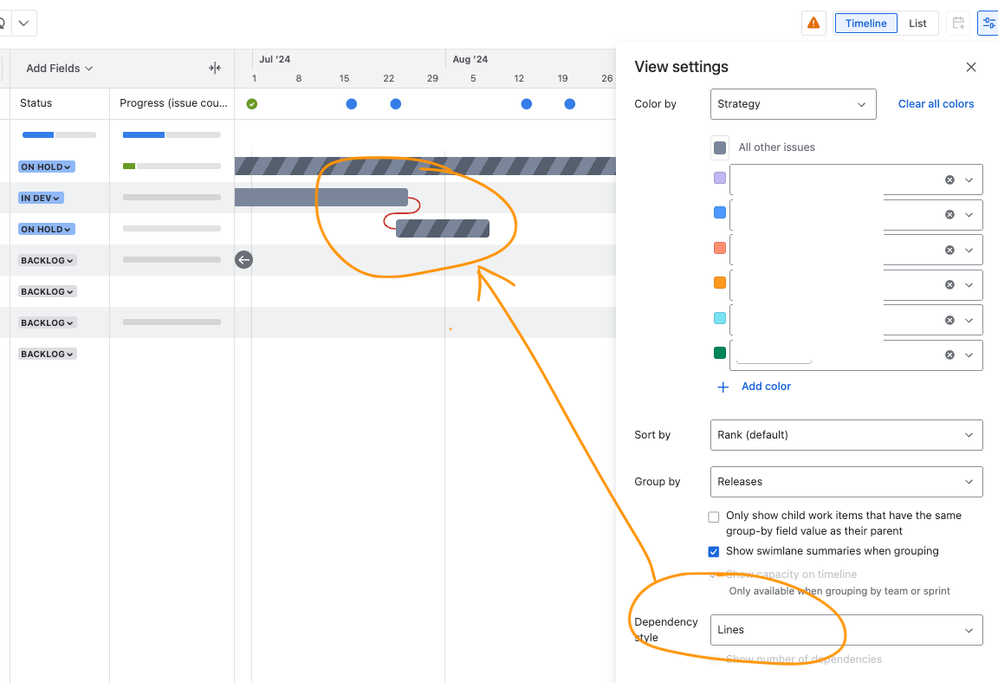Click the collapse columns arrows icon
998x683 pixels.
click(214, 68)
